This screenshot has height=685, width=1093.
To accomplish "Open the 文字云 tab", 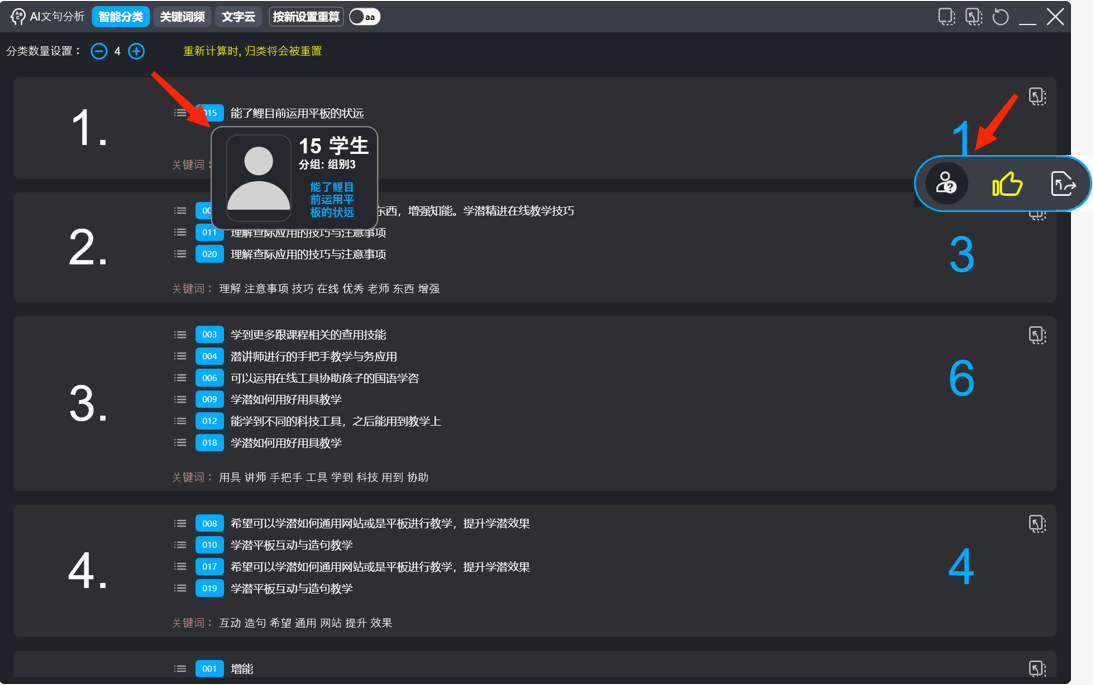I will (238, 17).
